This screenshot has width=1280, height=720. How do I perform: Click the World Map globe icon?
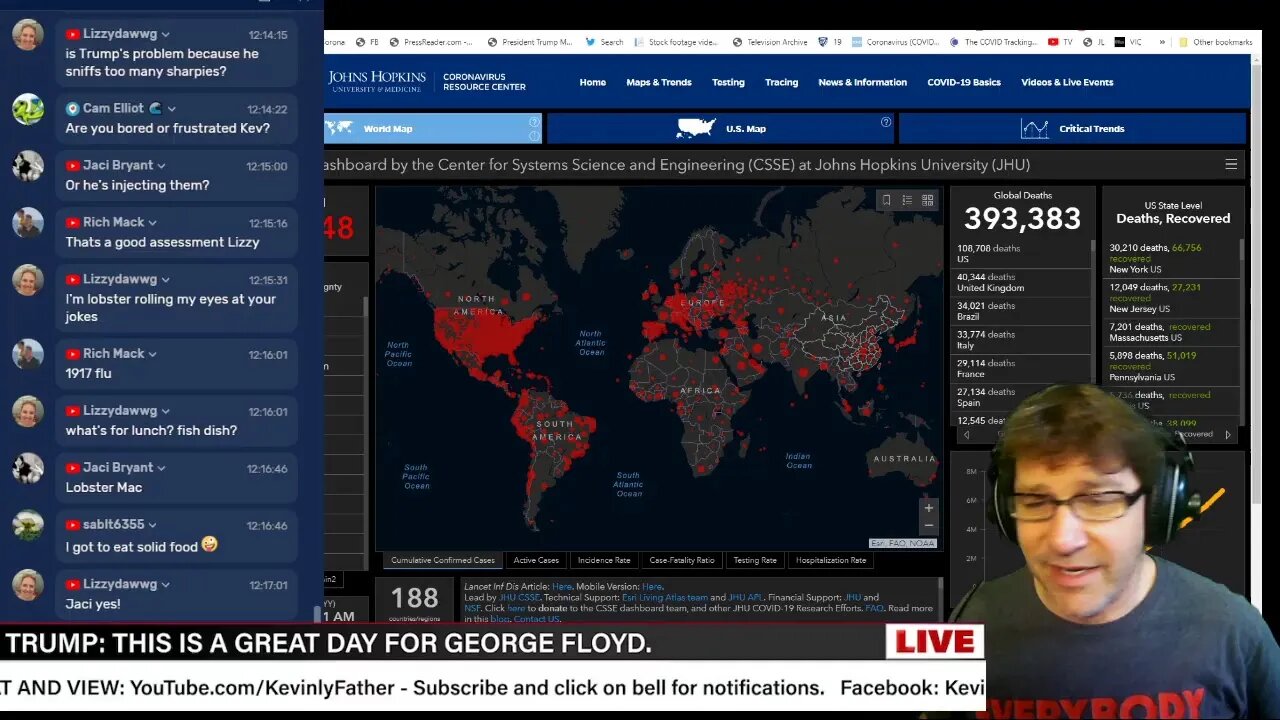[340, 128]
